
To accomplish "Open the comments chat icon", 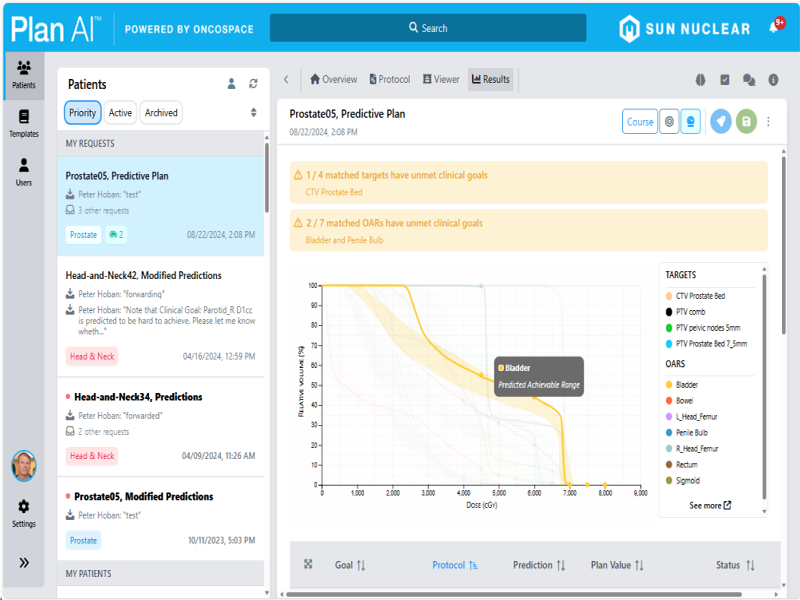I will 749,80.
